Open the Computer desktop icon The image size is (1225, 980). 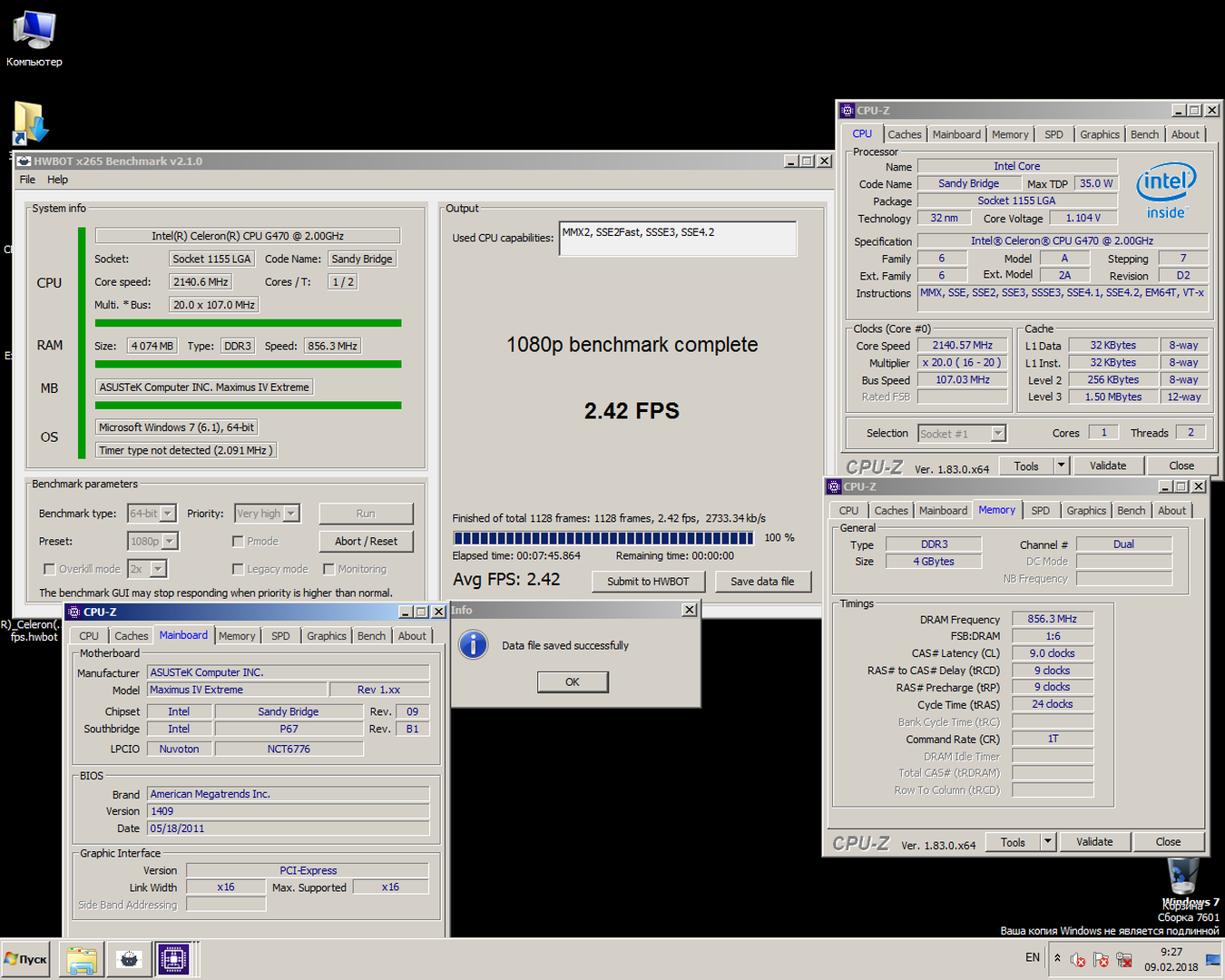(x=34, y=38)
